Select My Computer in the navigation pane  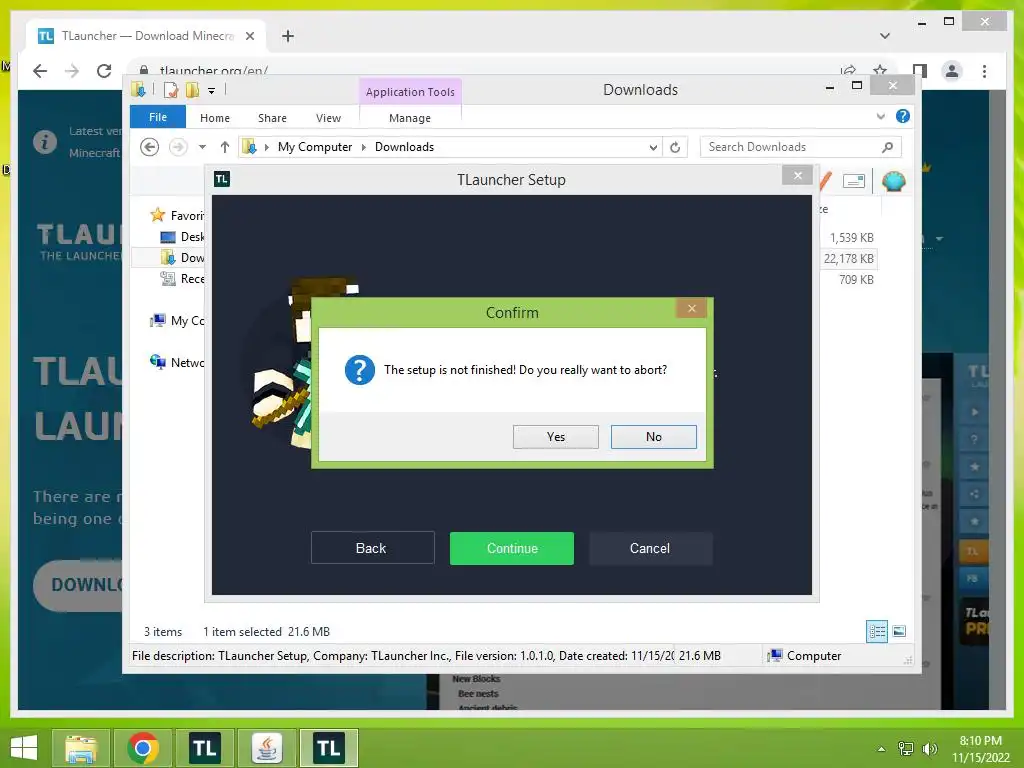177,320
